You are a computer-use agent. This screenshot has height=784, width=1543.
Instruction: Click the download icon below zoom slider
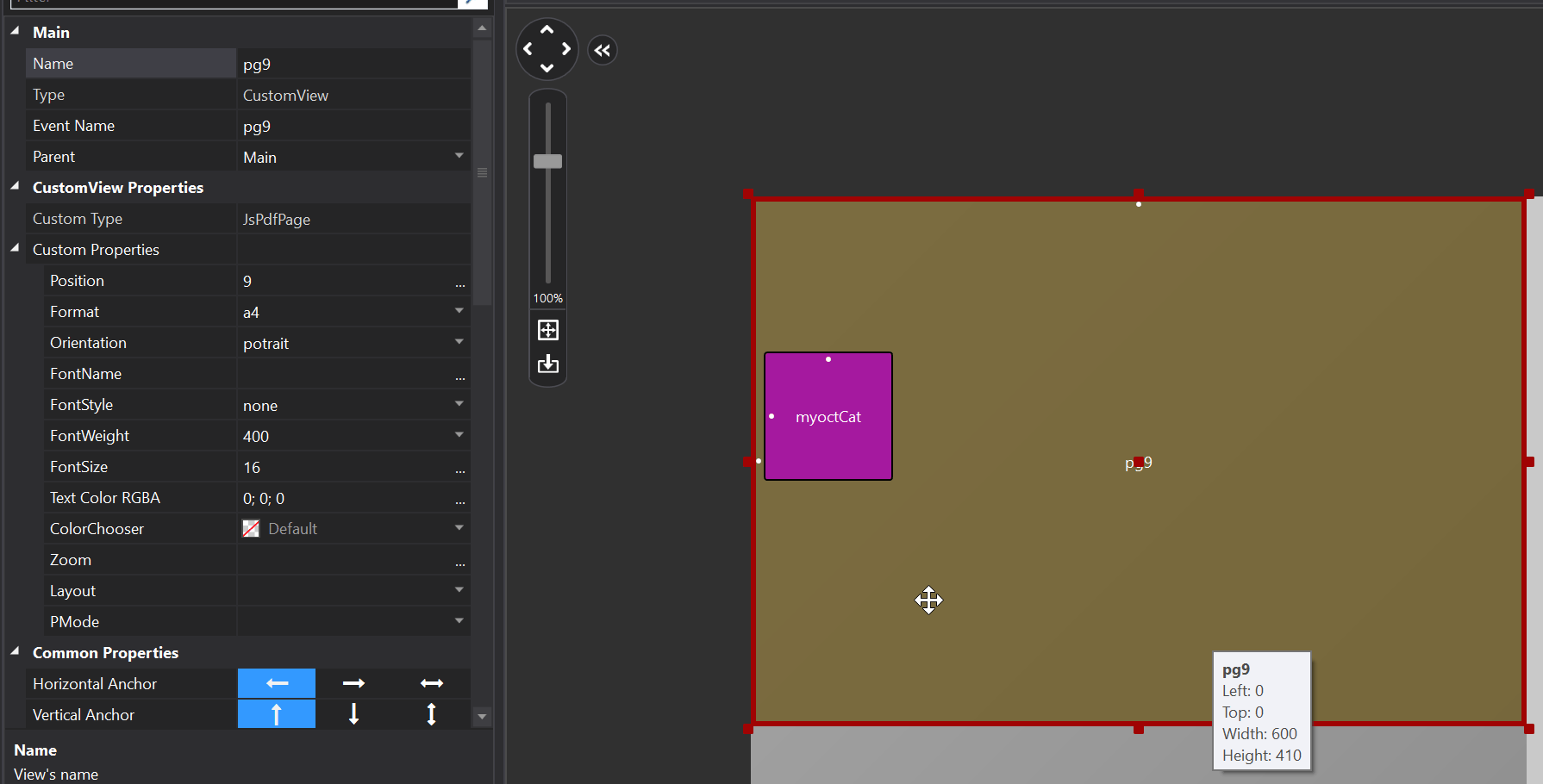click(x=548, y=364)
